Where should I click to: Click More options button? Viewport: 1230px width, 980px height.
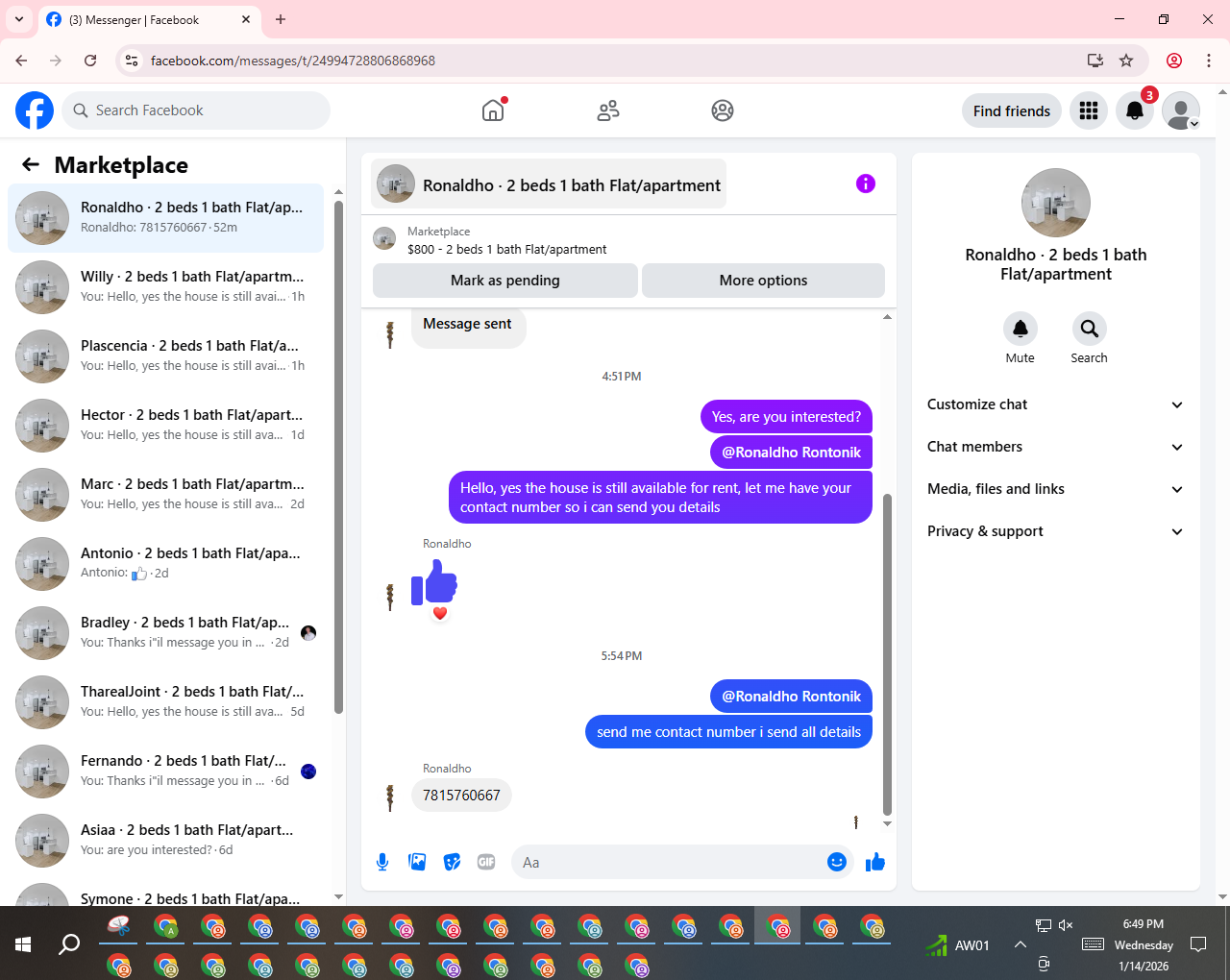763,281
